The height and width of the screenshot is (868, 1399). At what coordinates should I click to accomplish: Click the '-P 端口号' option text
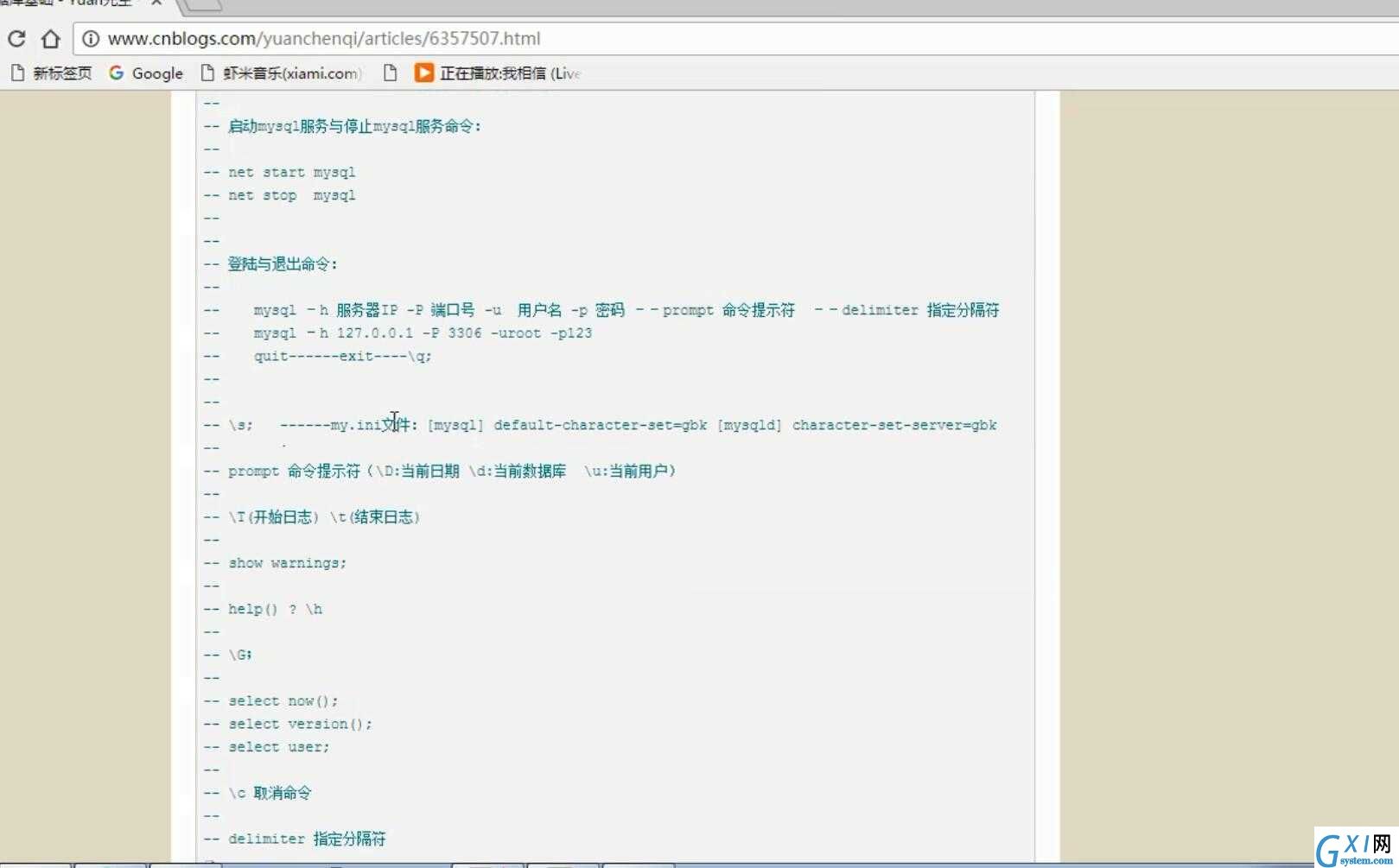tap(441, 310)
